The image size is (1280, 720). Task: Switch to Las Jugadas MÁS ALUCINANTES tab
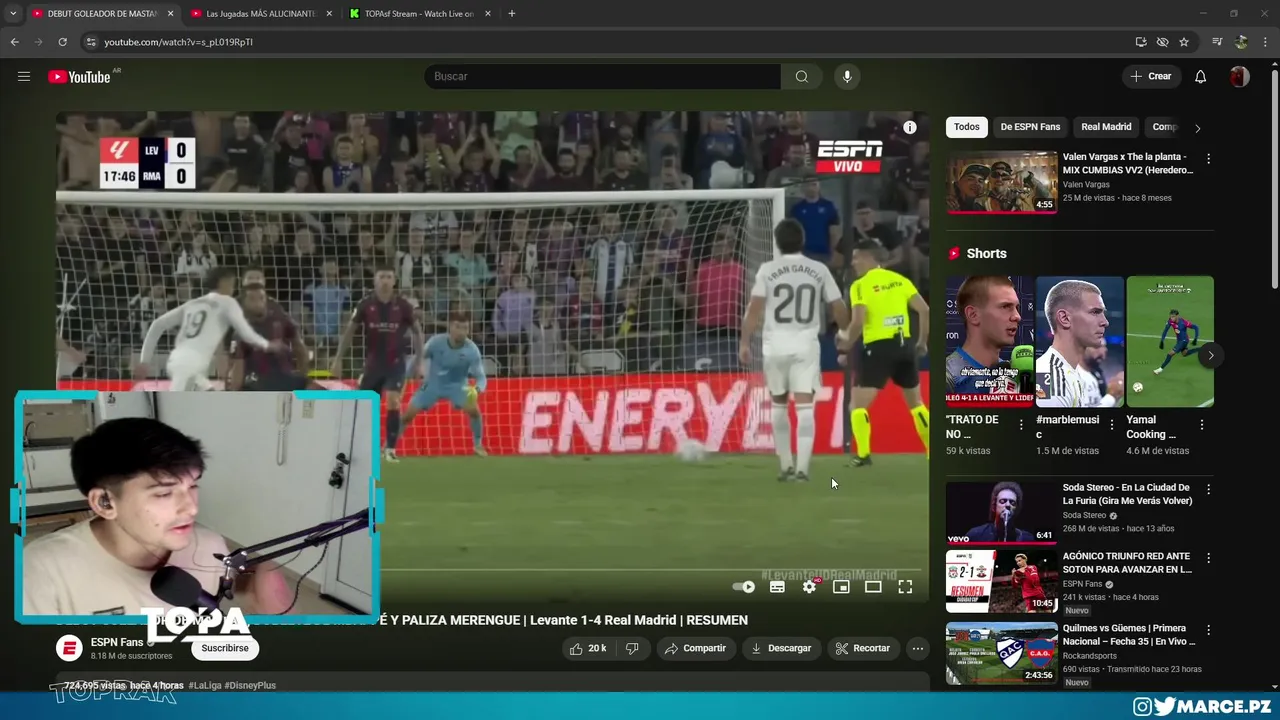point(260,14)
